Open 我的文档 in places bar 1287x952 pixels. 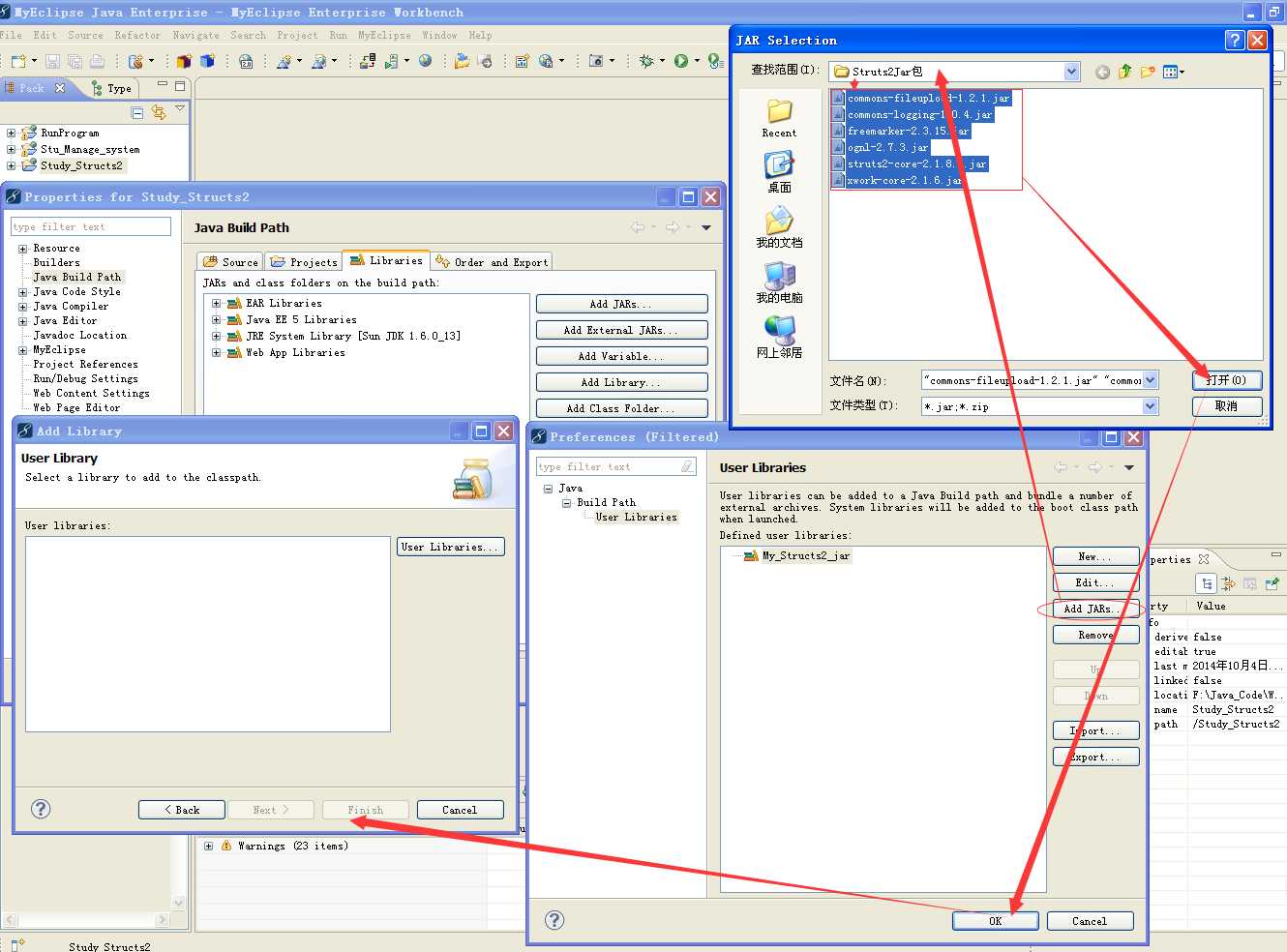(779, 228)
